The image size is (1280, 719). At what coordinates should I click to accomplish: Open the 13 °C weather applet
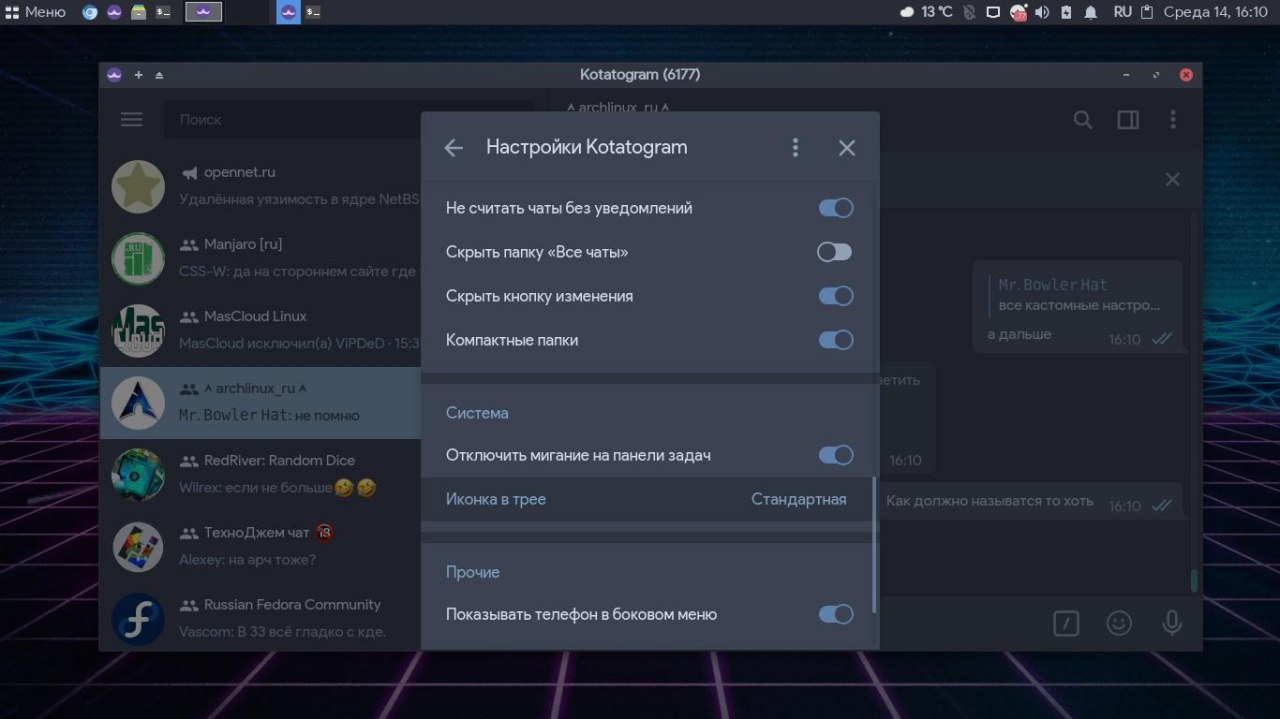point(926,12)
